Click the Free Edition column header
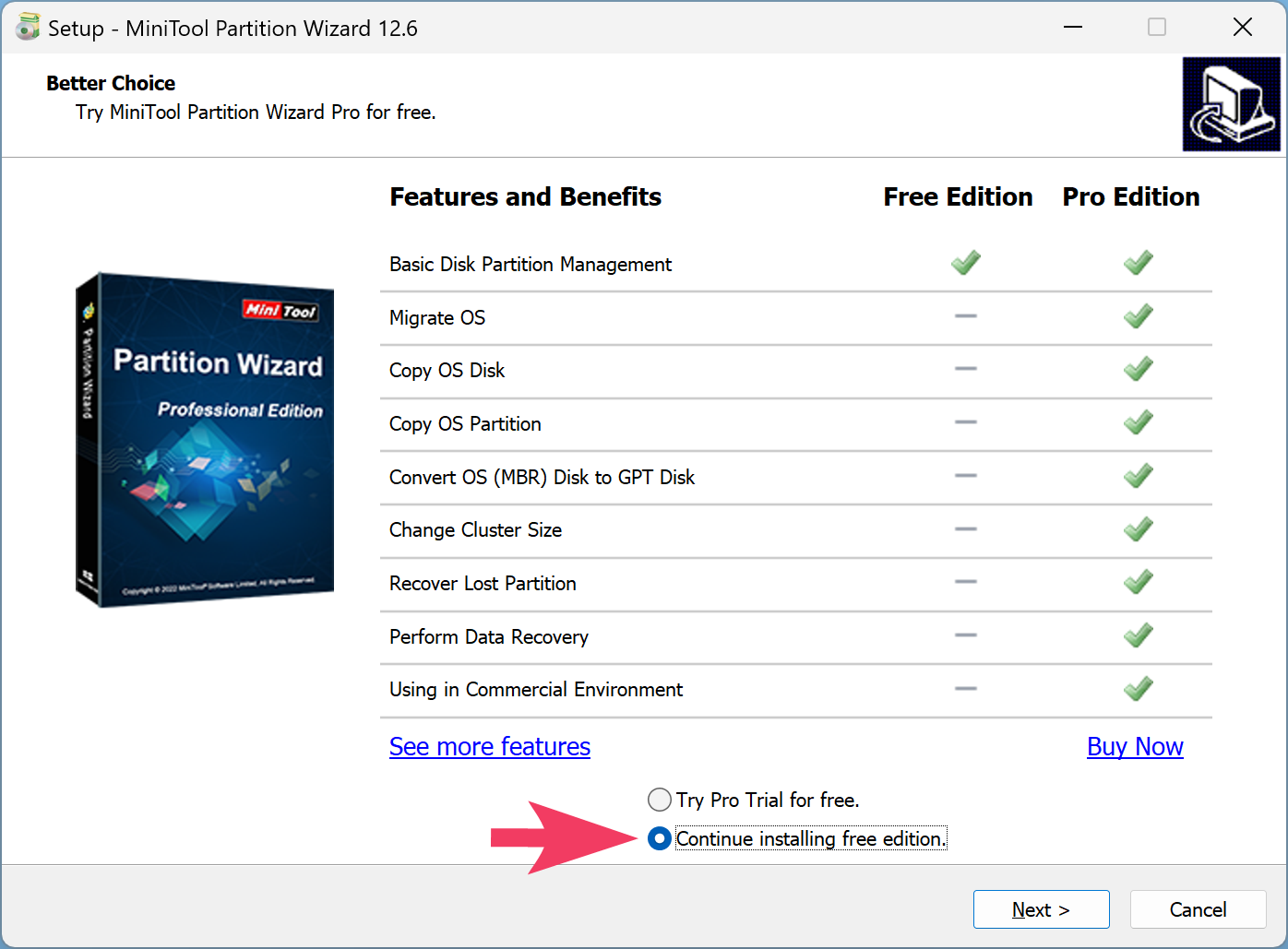 958,196
